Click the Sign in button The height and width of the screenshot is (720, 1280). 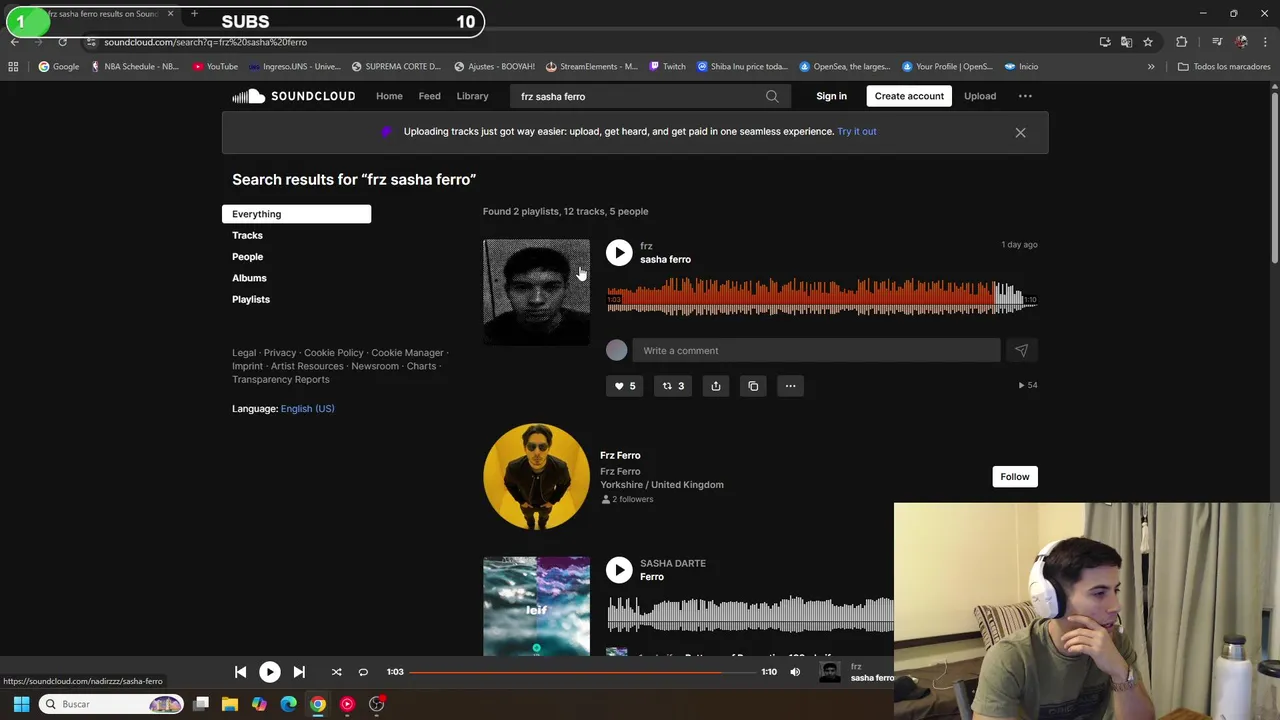coord(831,96)
